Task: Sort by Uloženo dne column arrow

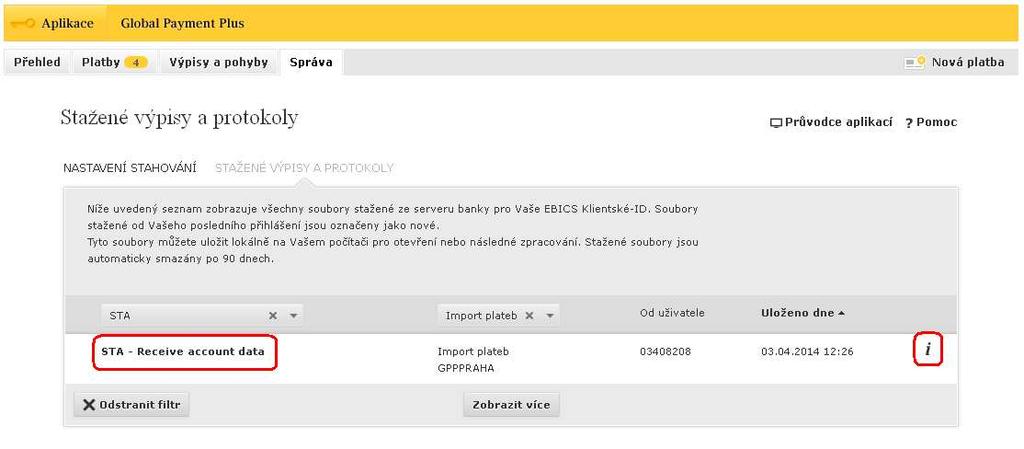Action: pyautogui.click(x=841, y=313)
